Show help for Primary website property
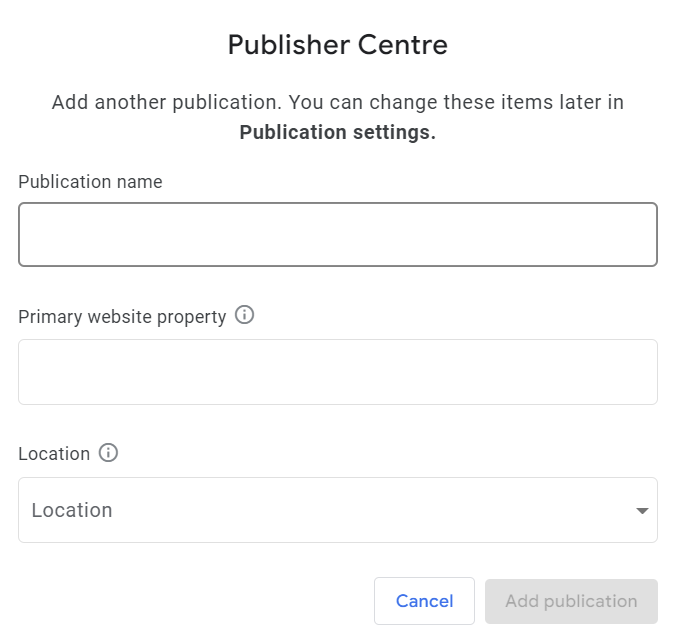Screen dimensions: 685x626 tap(244, 315)
